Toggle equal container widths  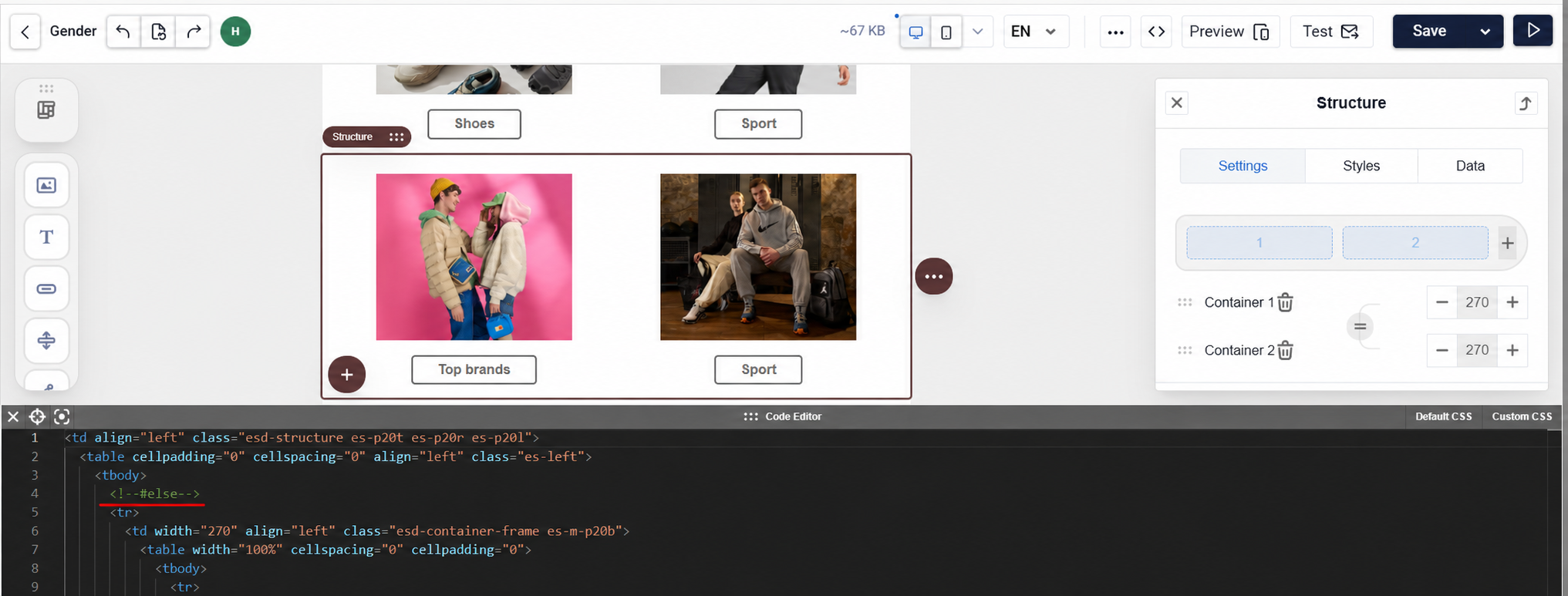(x=1361, y=327)
